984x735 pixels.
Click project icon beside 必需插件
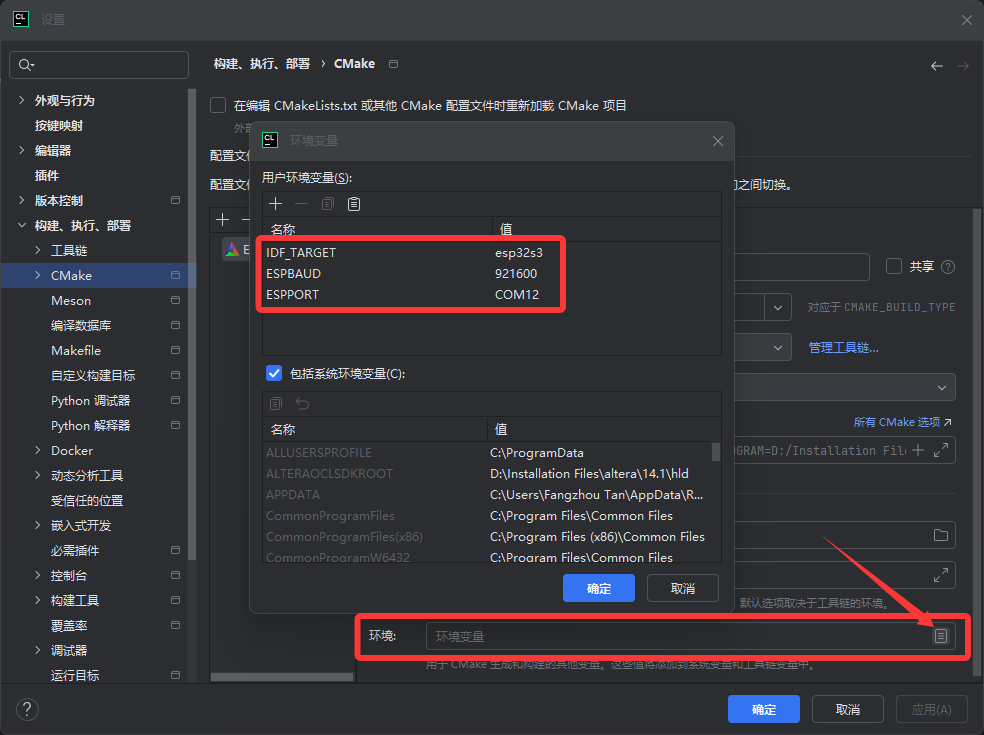point(176,550)
